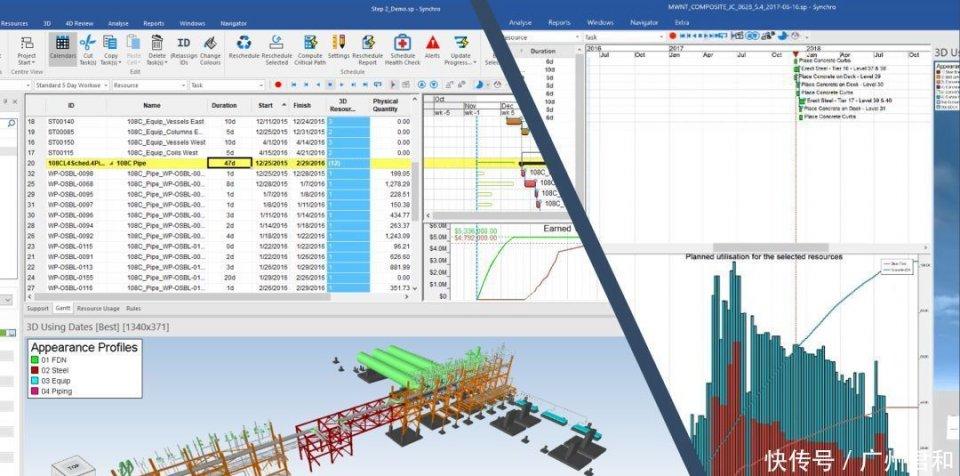Image resolution: width=960 pixels, height=476 pixels.
Task: Open the Reports tab in MWNT window
Action: (559, 23)
